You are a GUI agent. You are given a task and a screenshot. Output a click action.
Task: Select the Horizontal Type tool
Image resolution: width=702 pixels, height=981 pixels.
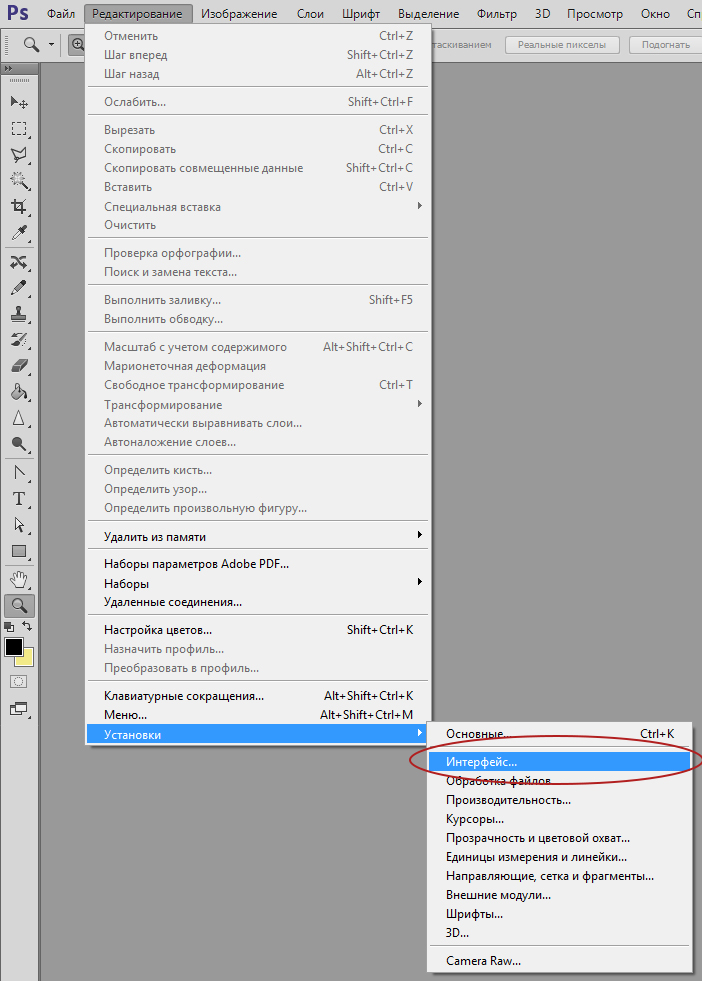(19, 499)
